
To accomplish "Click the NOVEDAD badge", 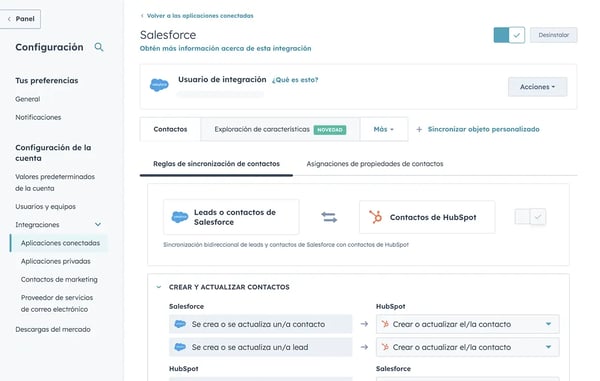I will click(x=330, y=130).
